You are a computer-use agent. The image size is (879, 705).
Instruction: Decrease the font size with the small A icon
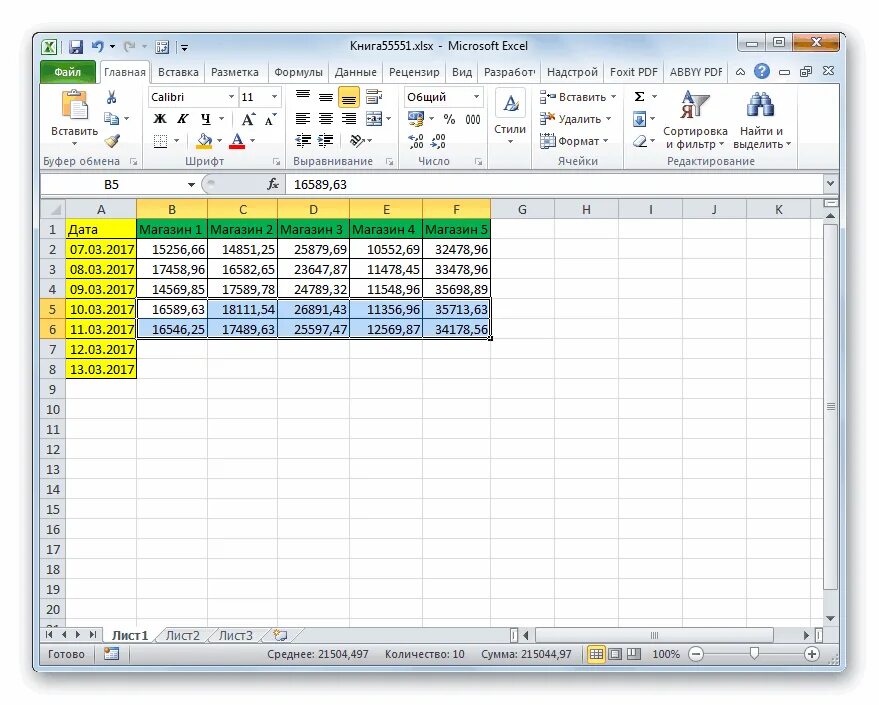tap(270, 119)
